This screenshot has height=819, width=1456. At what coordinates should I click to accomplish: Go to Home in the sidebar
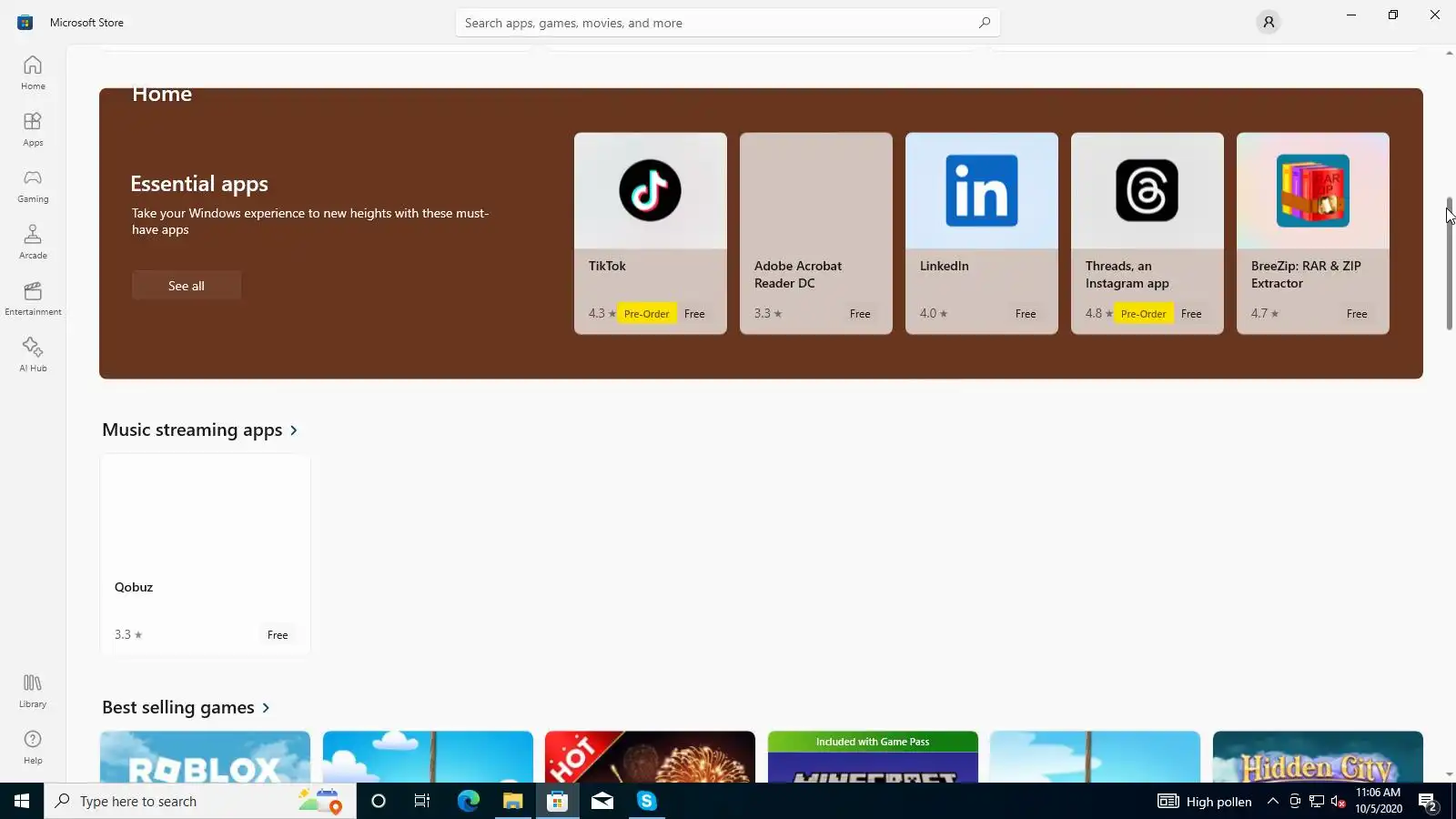pyautogui.click(x=33, y=73)
